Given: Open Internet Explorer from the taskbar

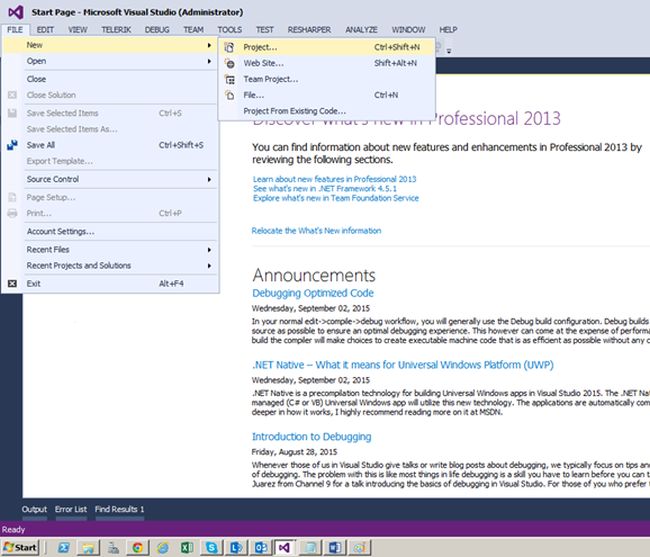Looking at the screenshot, I should (162, 547).
